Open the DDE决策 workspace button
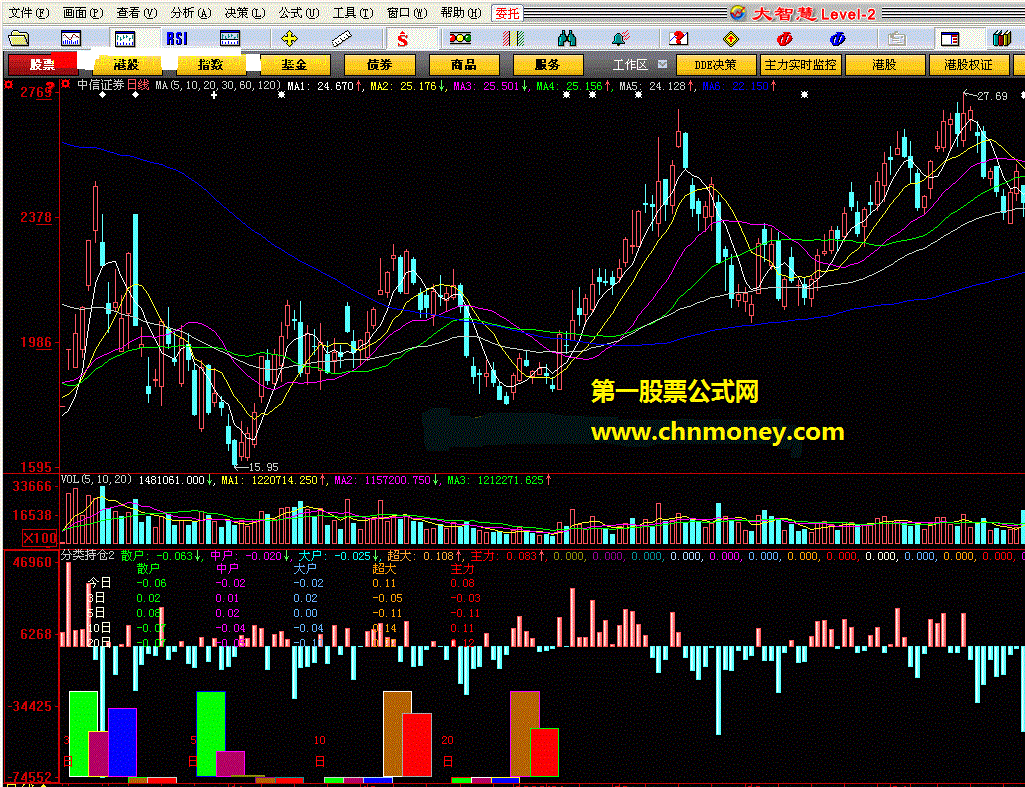 pos(715,65)
